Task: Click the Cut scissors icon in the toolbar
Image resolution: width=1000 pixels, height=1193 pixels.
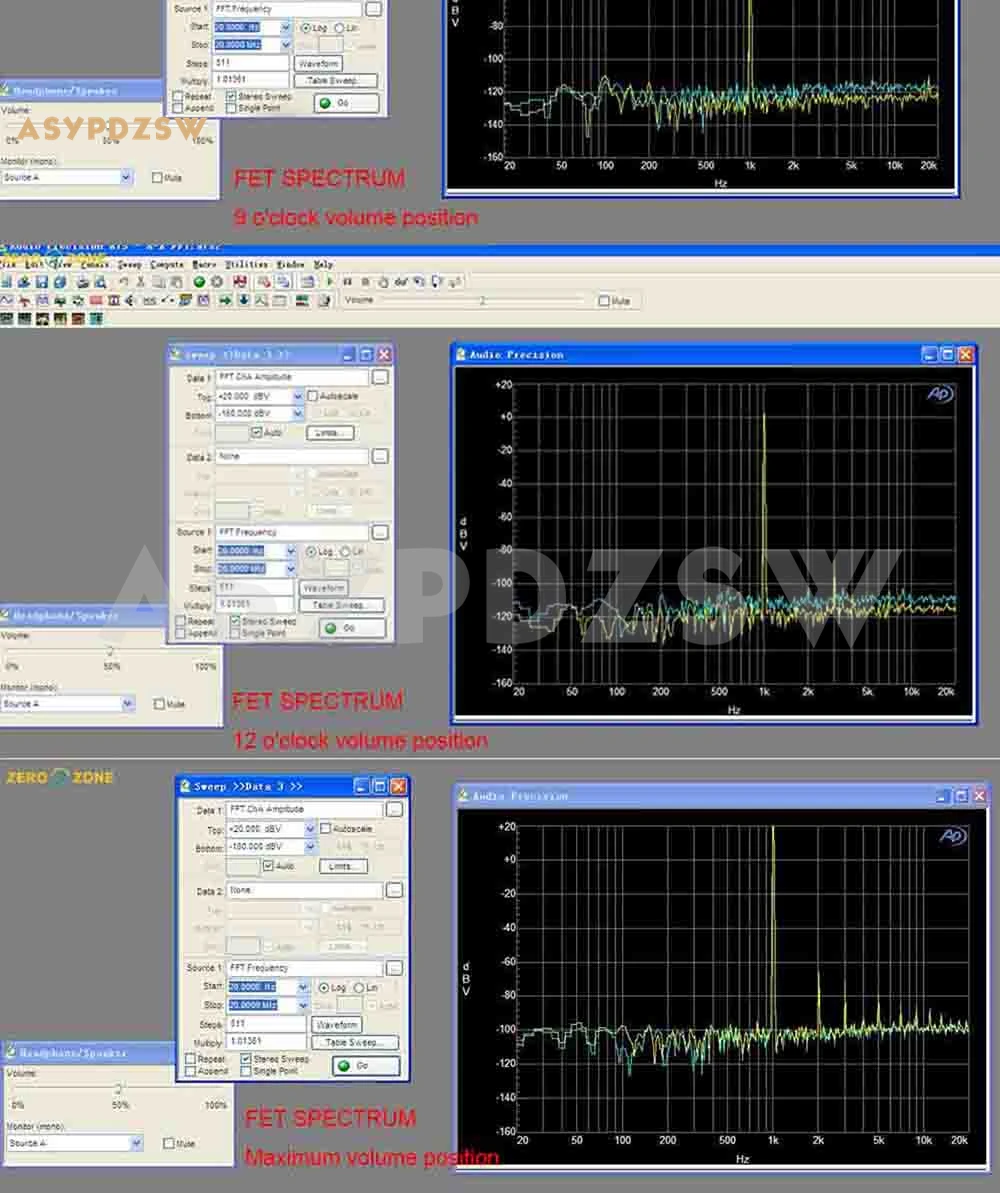Action: point(141,282)
